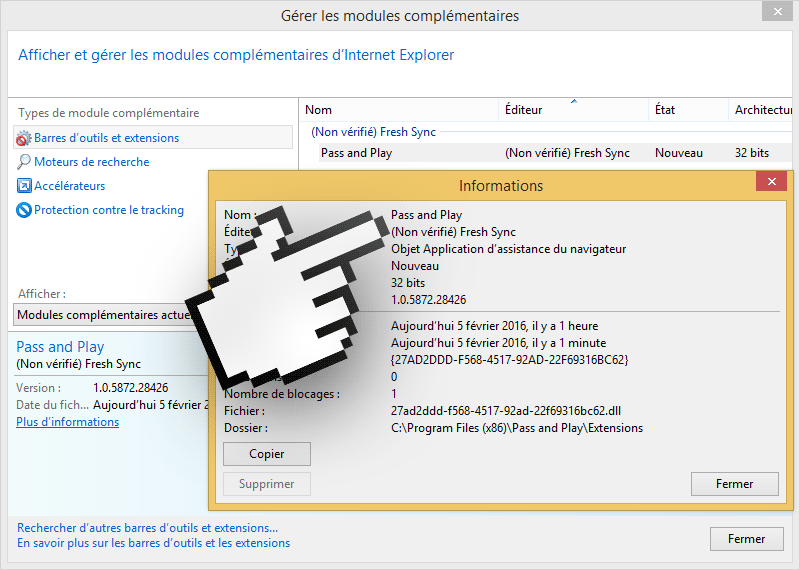Open the Plus d'informations link
This screenshot has height=570, width=800.
(67, 422)
